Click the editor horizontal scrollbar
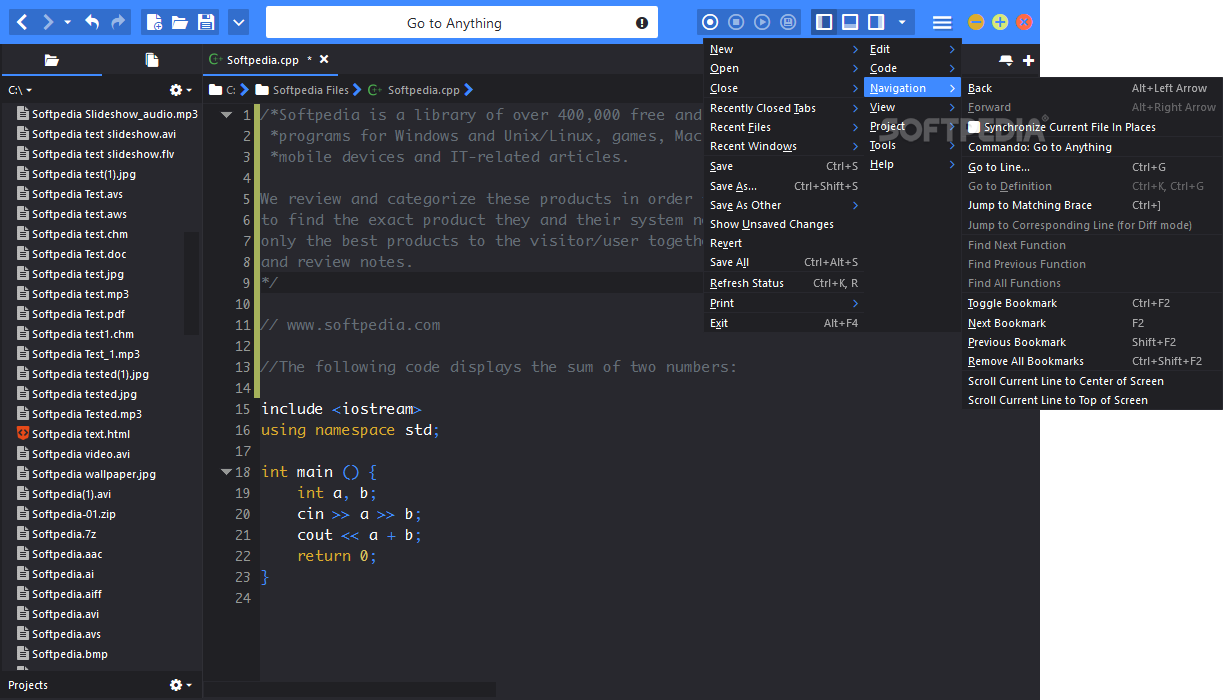Viewport: 1223px width, 700px height. click(x=350, y=689)
